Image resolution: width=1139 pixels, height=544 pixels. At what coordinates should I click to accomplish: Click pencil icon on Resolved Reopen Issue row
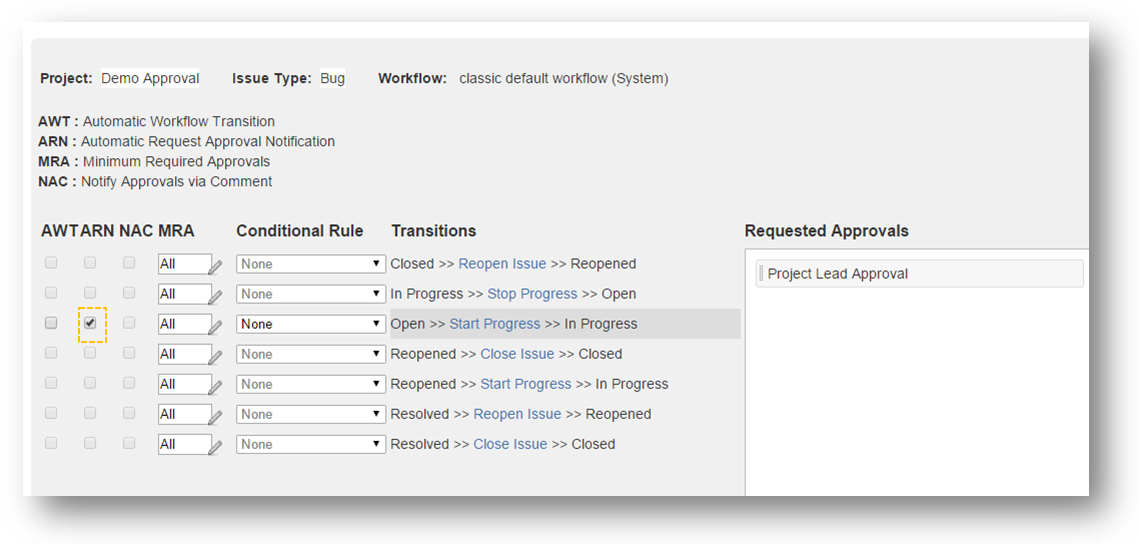coord(215,416)
